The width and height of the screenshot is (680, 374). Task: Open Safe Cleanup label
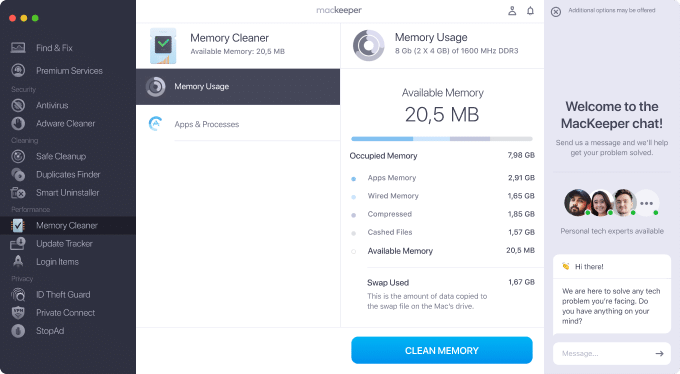[61, 157]
